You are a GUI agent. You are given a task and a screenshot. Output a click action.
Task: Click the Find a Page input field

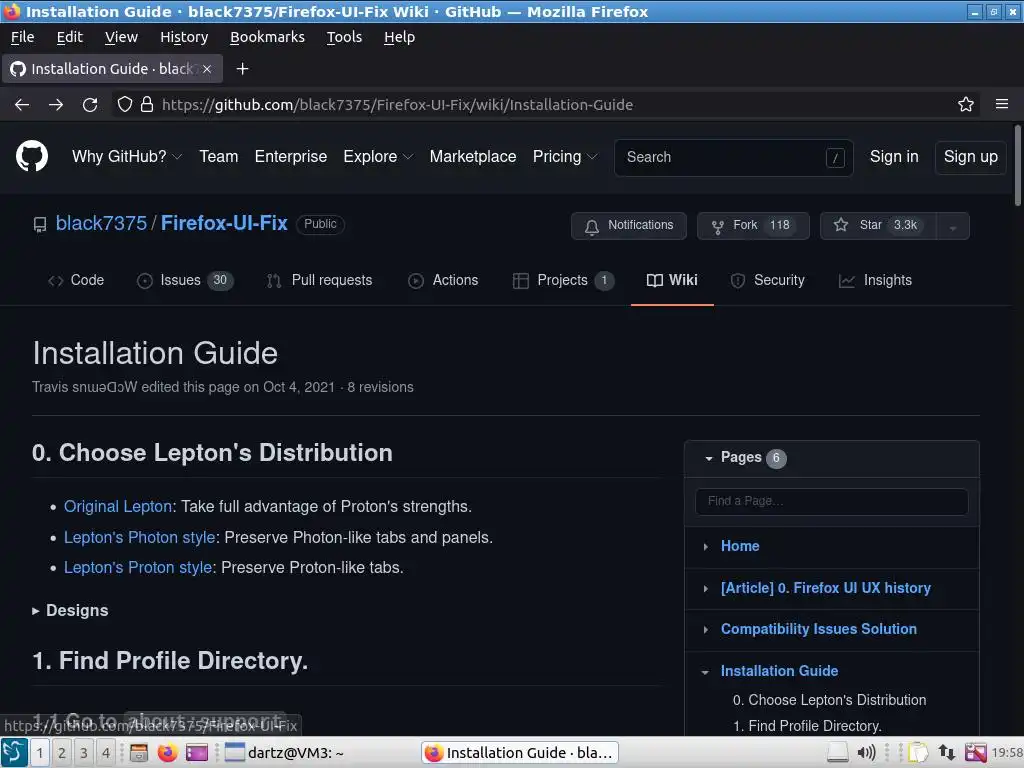point(831,502)
